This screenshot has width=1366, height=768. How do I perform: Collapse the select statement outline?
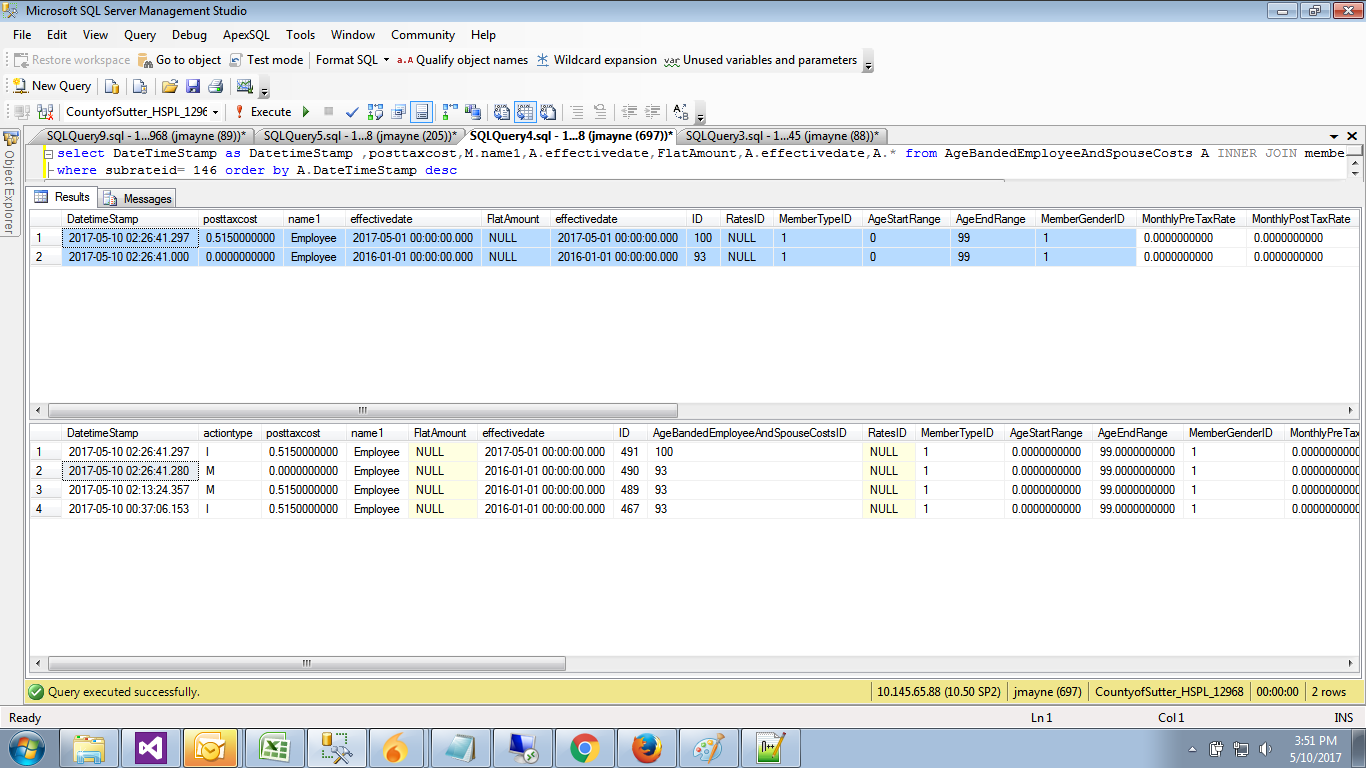pos(49,154)
